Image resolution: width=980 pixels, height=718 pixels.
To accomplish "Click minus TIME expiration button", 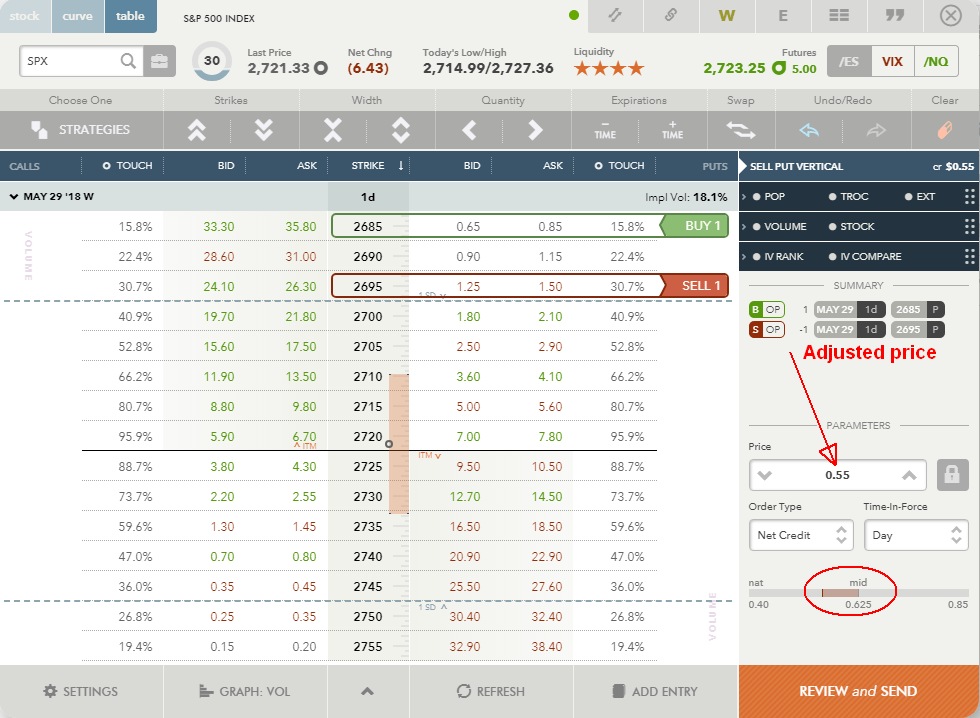I will point(605,130).
